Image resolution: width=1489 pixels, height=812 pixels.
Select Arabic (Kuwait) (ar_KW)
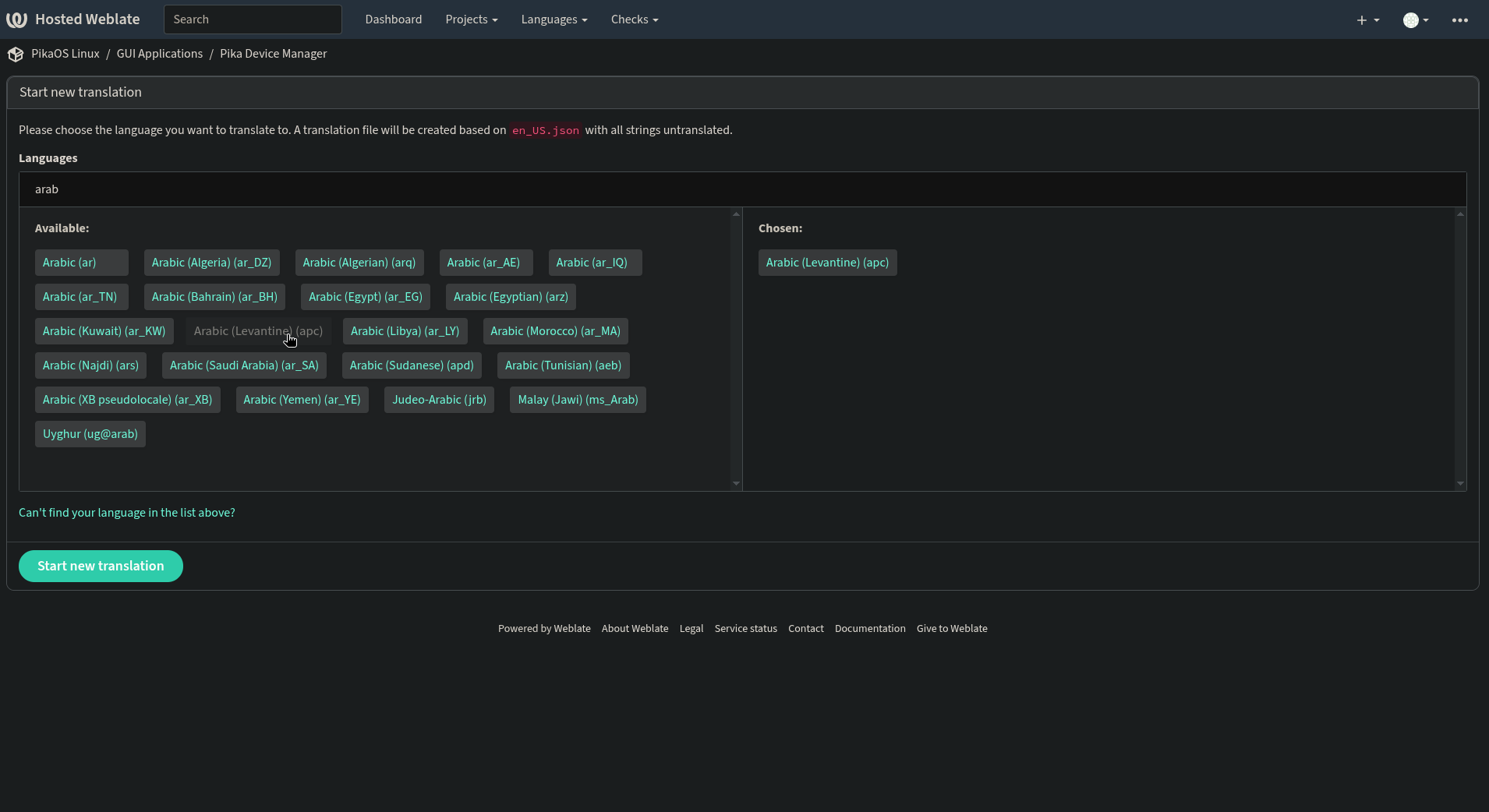pos(104,331)
